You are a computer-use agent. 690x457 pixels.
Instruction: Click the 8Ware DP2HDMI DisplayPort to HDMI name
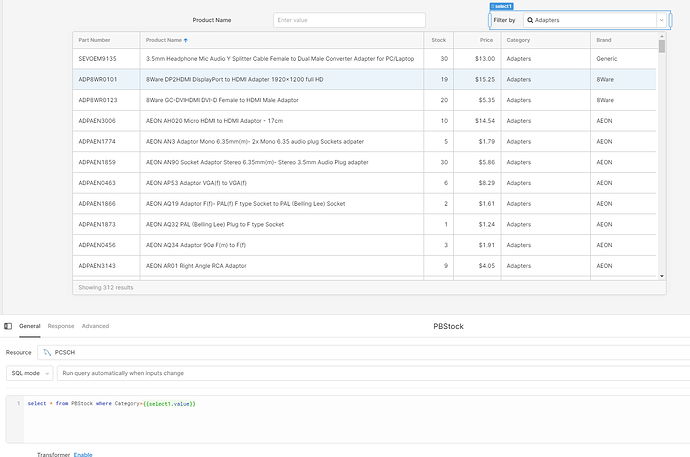[235, 80]
